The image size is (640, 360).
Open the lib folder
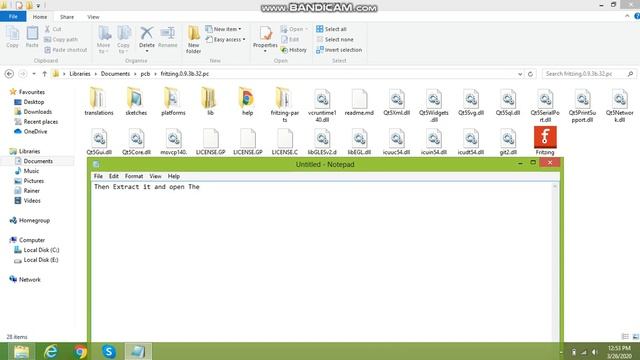(210, 101)
